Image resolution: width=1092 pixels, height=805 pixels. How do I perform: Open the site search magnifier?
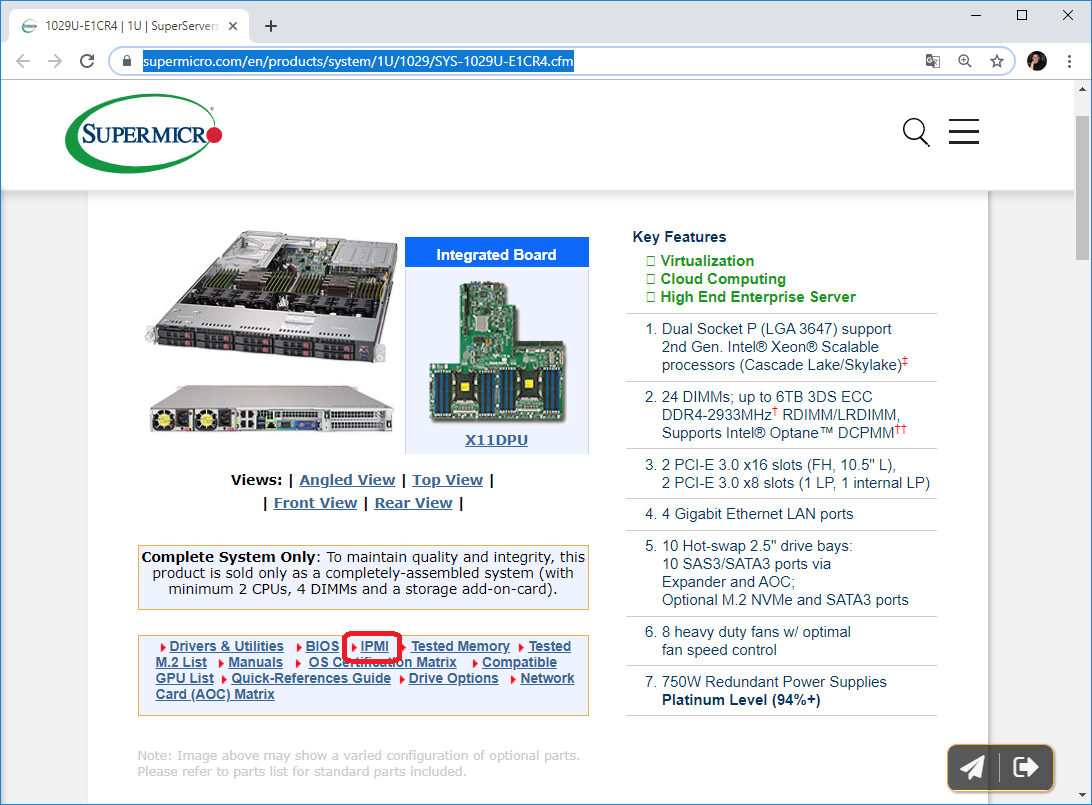click(916, 132)
